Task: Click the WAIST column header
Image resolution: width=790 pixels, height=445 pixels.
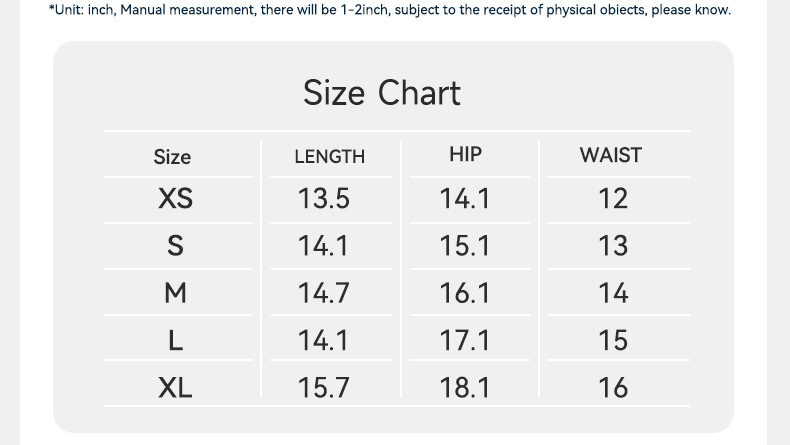Action: coord(610,155)
